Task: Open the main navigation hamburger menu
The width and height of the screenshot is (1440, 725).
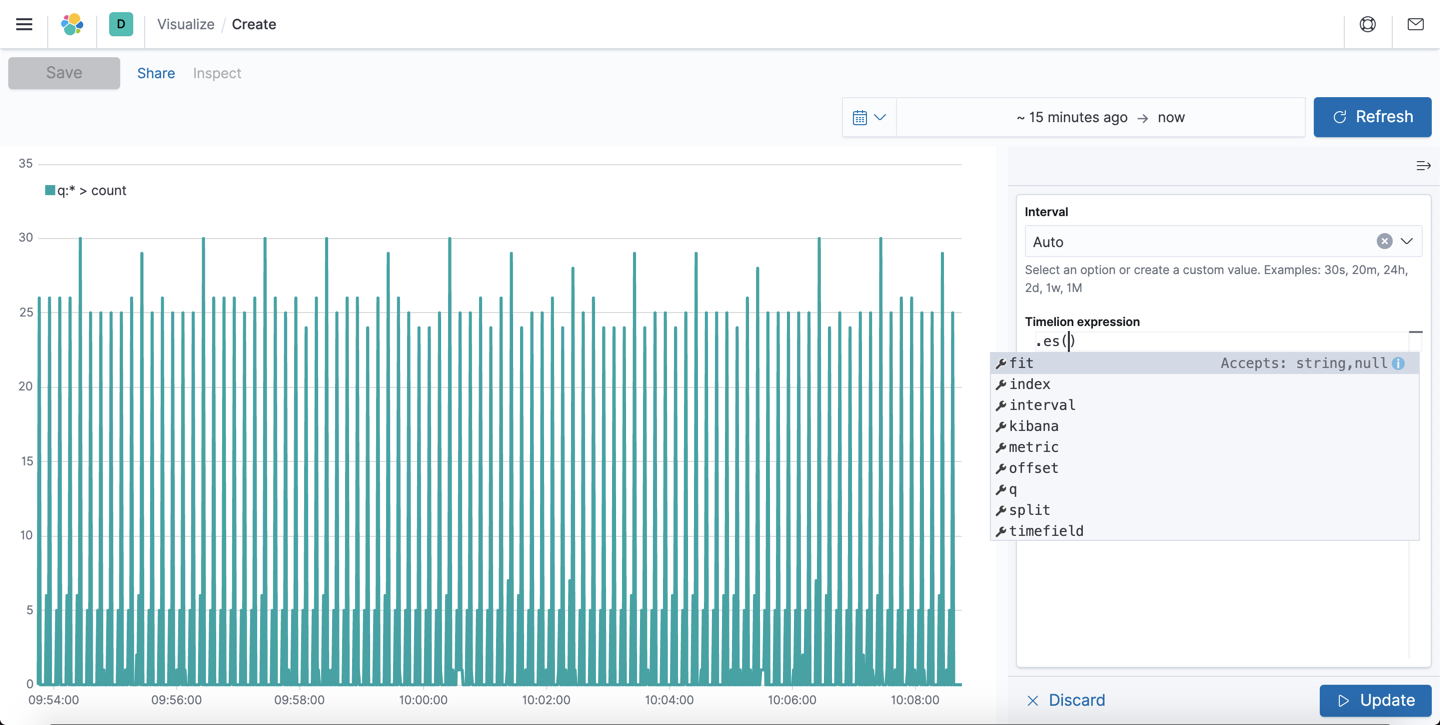Action: [24, 24]
